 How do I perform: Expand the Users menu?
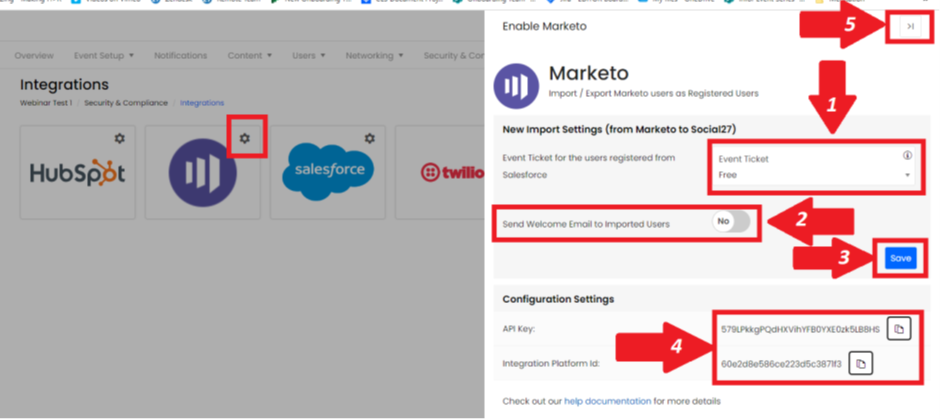(309, 55)
